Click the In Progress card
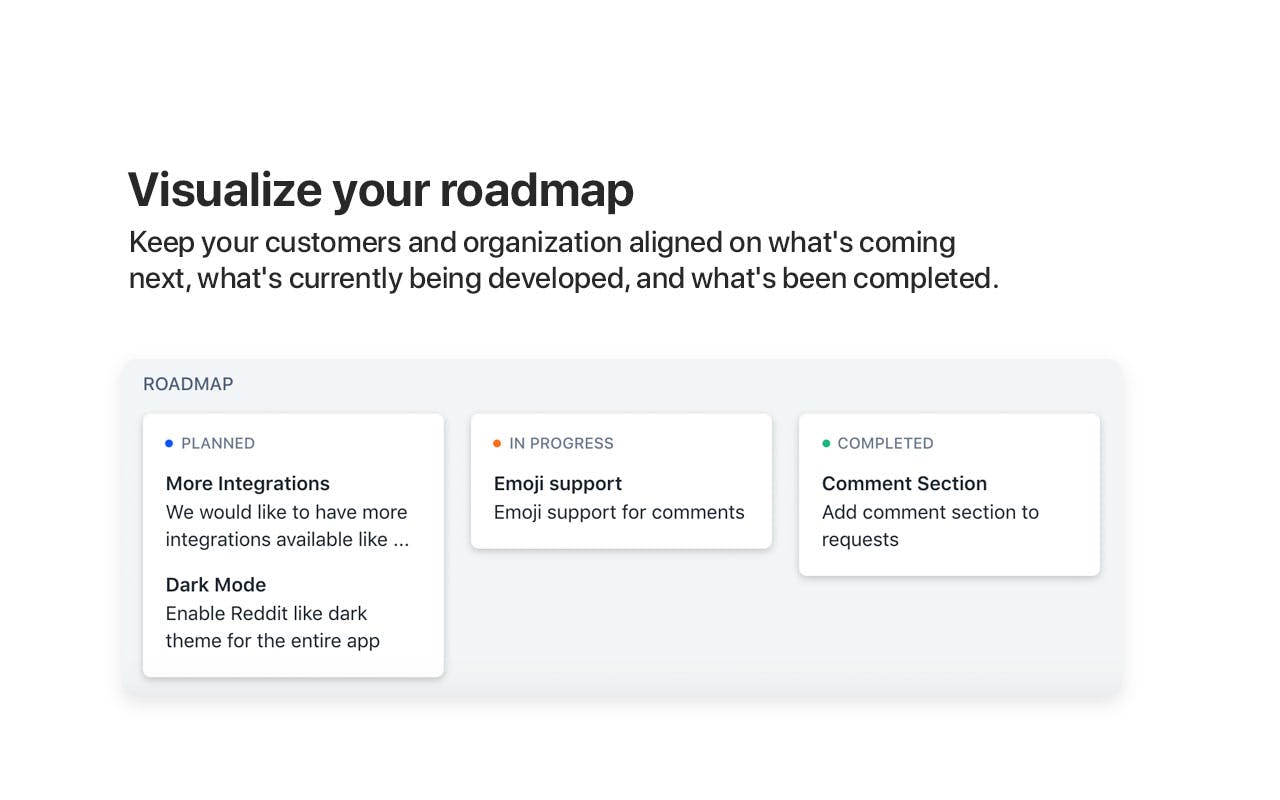 click(x=621, y=481)
